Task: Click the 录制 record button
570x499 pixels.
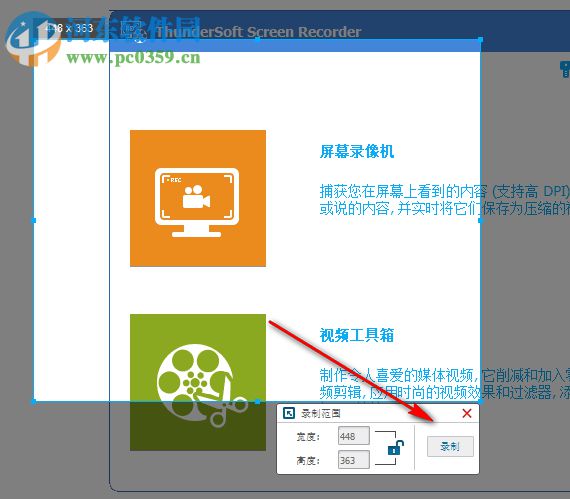Action: coord(450,446)
